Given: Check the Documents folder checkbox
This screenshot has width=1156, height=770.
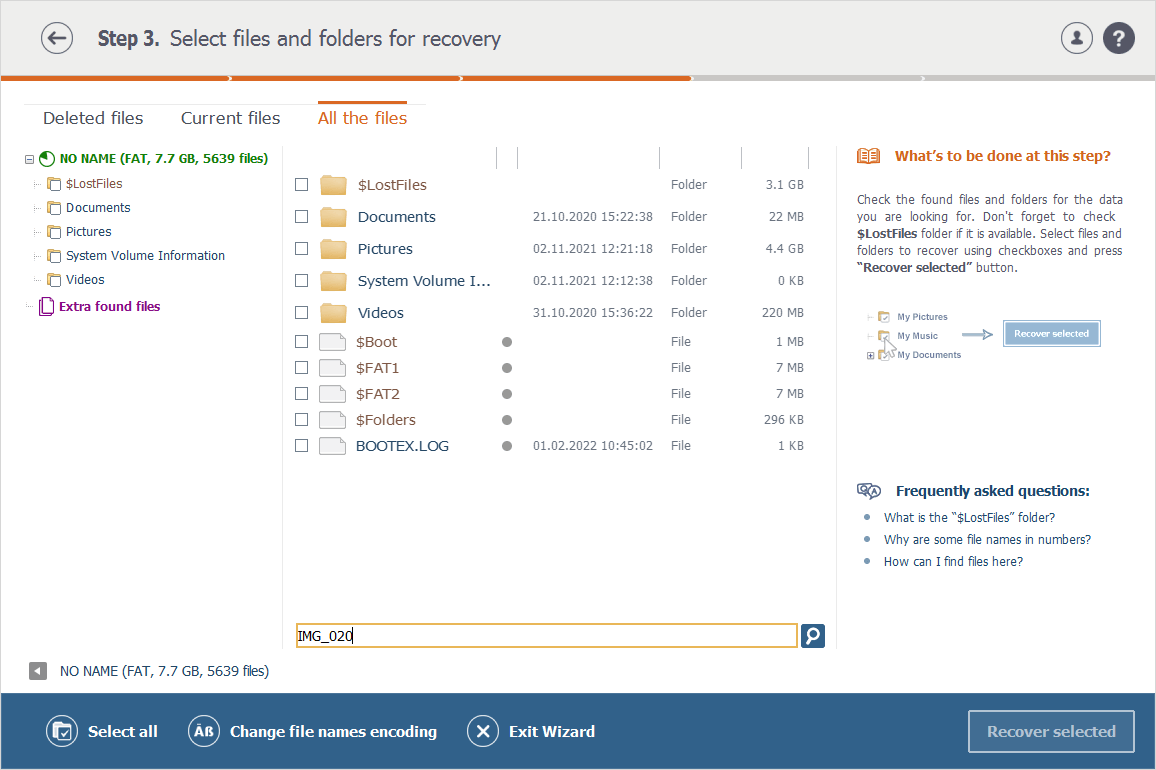Looking at the screenshot, I should point(302,216).
